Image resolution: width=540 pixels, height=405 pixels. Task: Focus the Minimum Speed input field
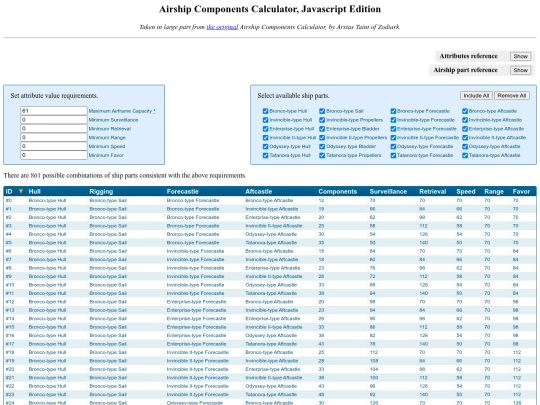click(54, 146)
